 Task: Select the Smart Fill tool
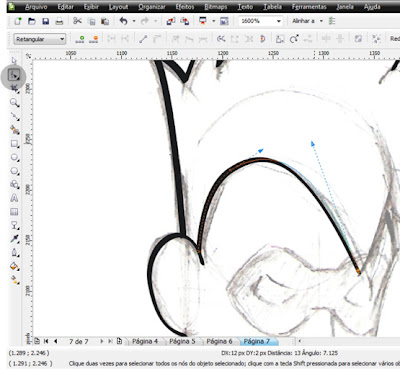point(14,130)
